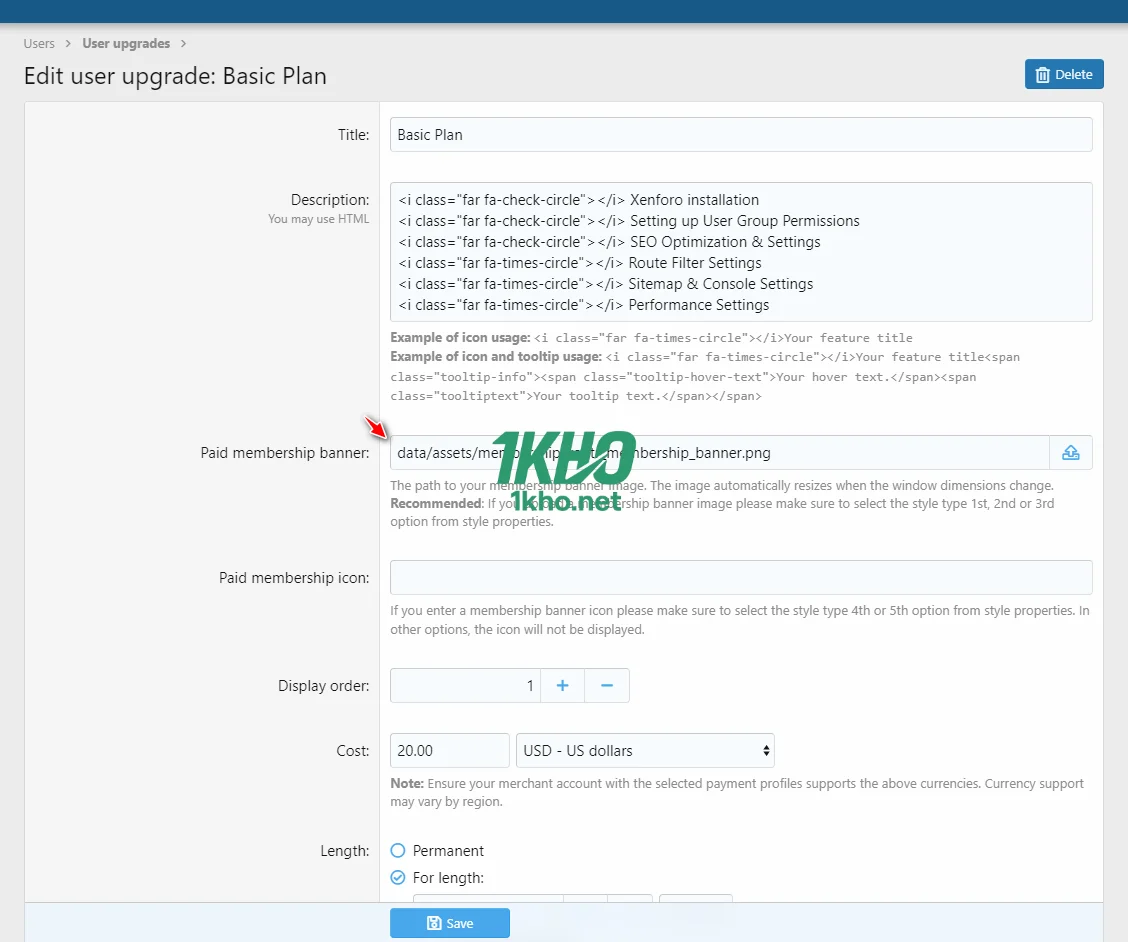Click the minus icon for Display order
The image size is (1128, 942).
[x=607, y=685]
